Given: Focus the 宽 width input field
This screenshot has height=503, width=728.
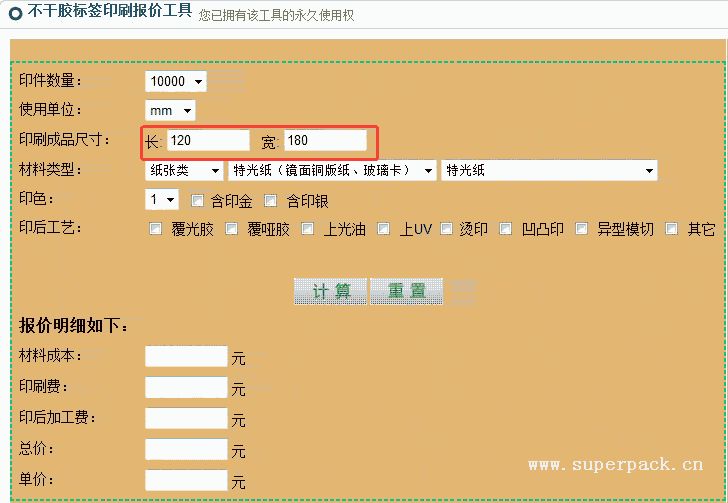Looking at the screenshot, I should [325, 141].
